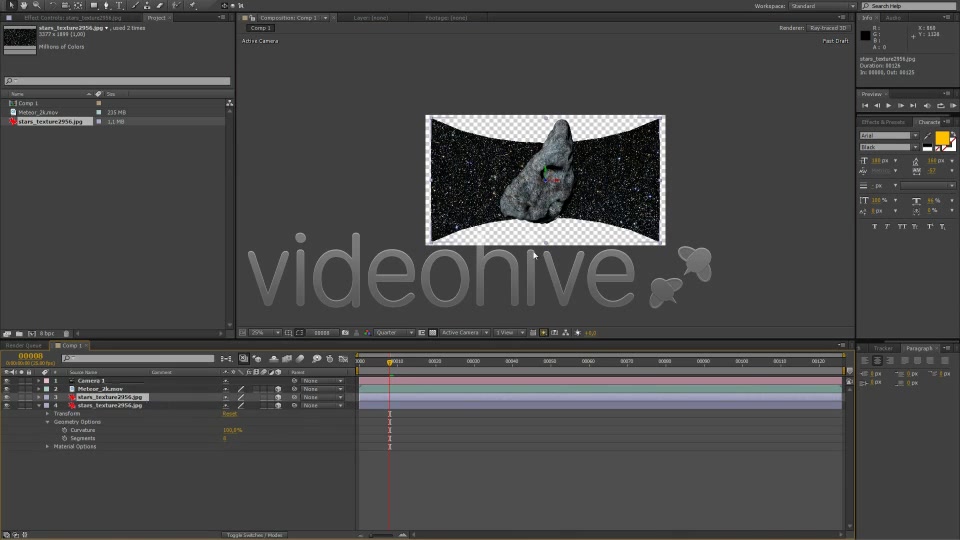The height and width of the screenshot is (540, 960).
Task: Toggle region of interest in viewer
Action: [x=422, y=332]
